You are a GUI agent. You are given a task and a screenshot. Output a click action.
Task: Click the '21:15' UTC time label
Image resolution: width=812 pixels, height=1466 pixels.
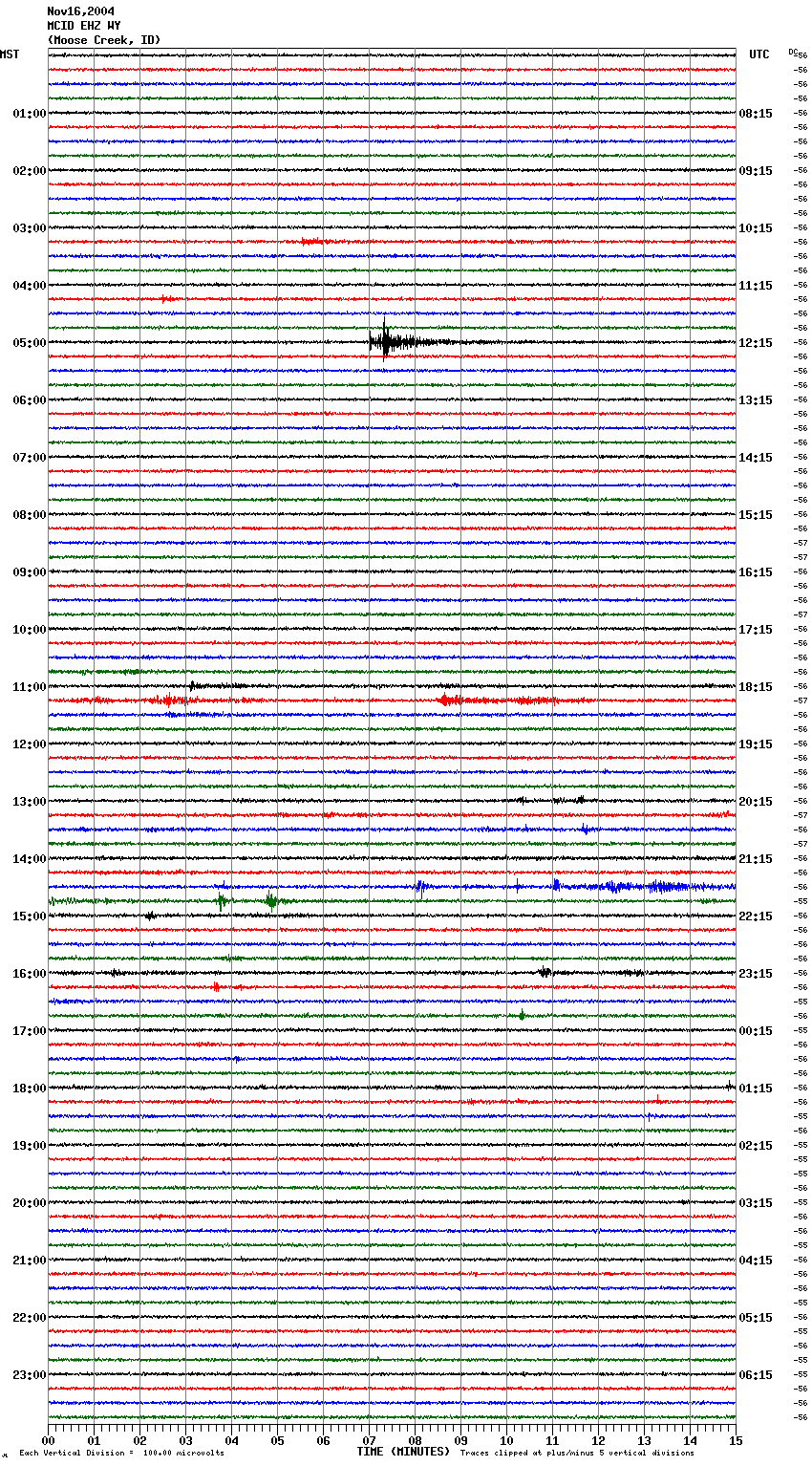(756, 859)
